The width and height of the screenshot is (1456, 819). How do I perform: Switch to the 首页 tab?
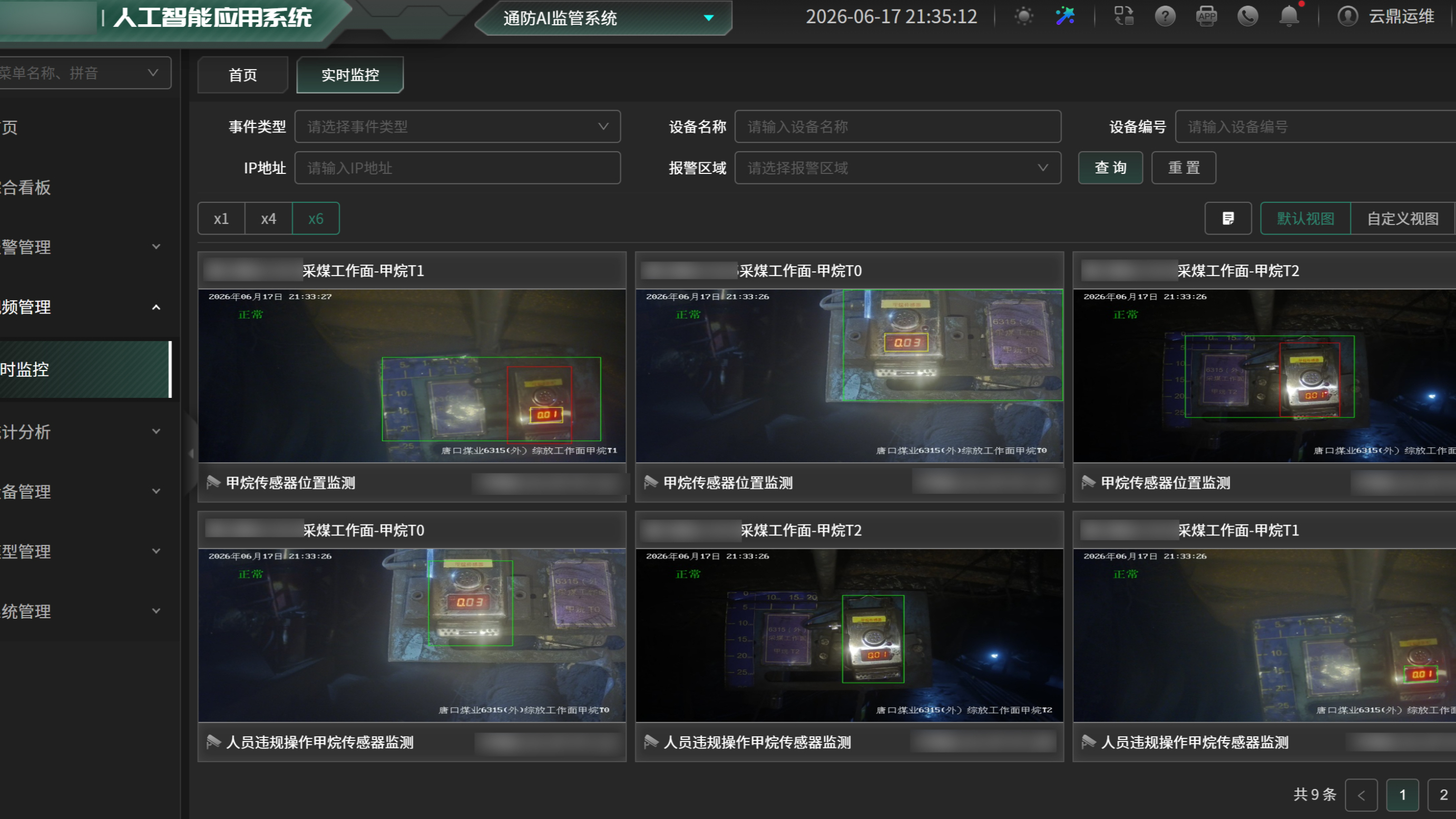[242, 75]
